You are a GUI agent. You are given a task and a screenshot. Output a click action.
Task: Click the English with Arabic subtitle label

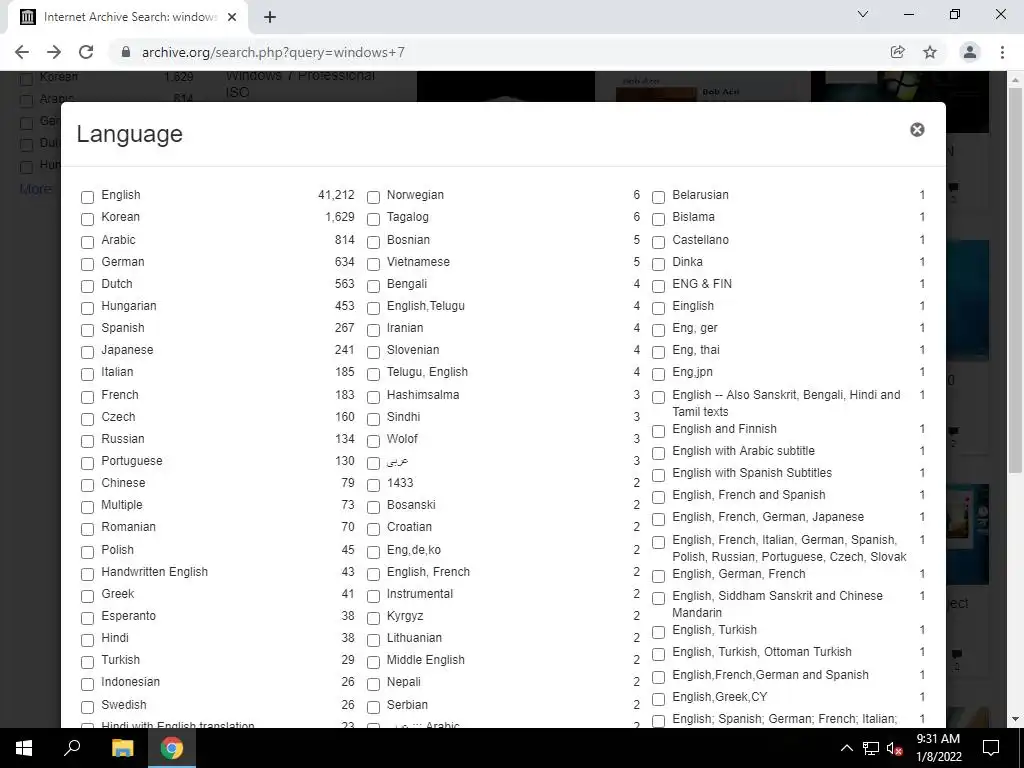[743, 451]
